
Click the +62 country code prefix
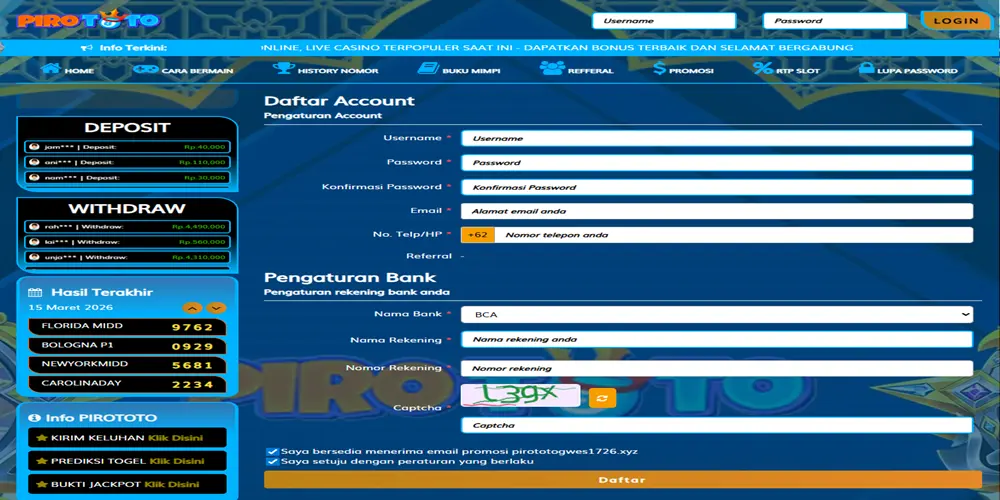[478, 235]
